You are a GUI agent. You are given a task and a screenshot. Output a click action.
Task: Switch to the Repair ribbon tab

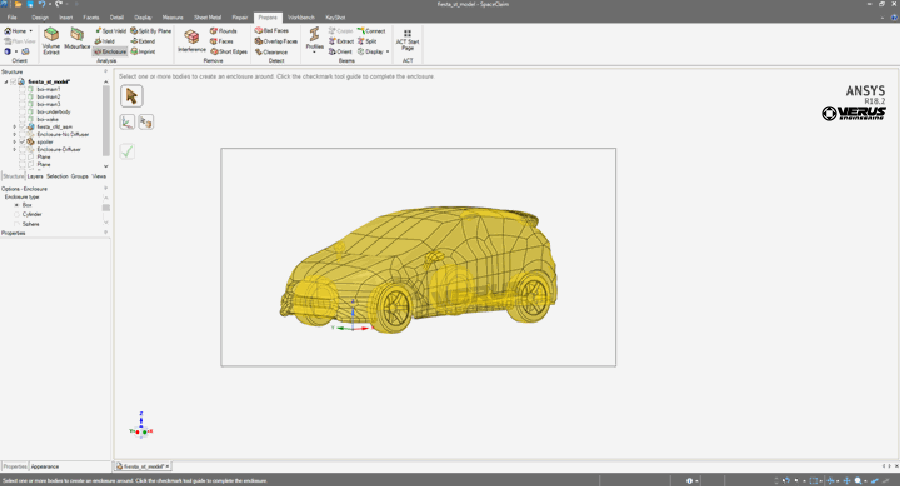[240, 18]
